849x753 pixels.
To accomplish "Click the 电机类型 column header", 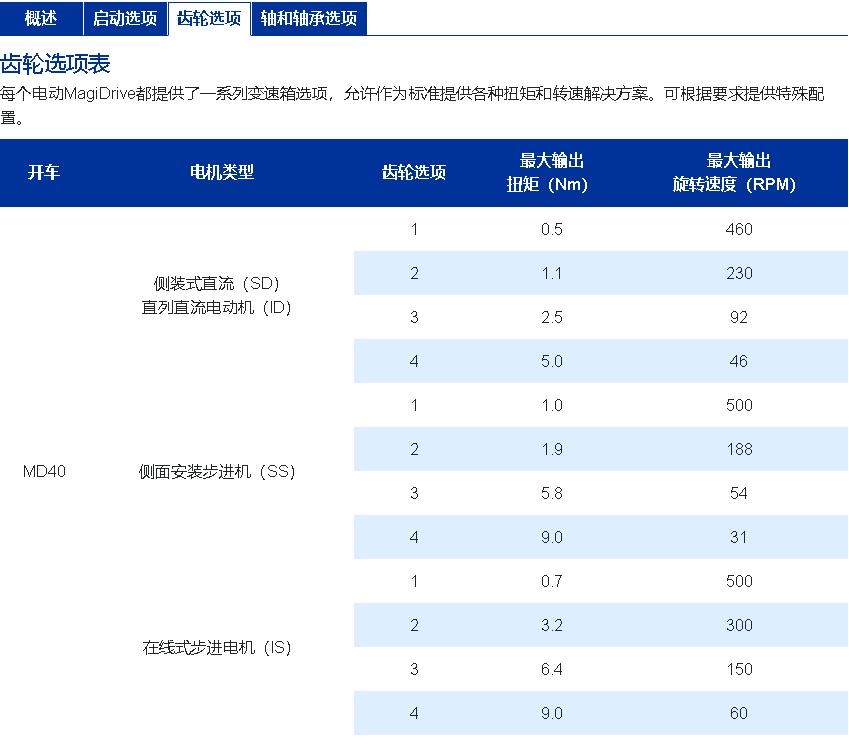I will tap(222, 172).
